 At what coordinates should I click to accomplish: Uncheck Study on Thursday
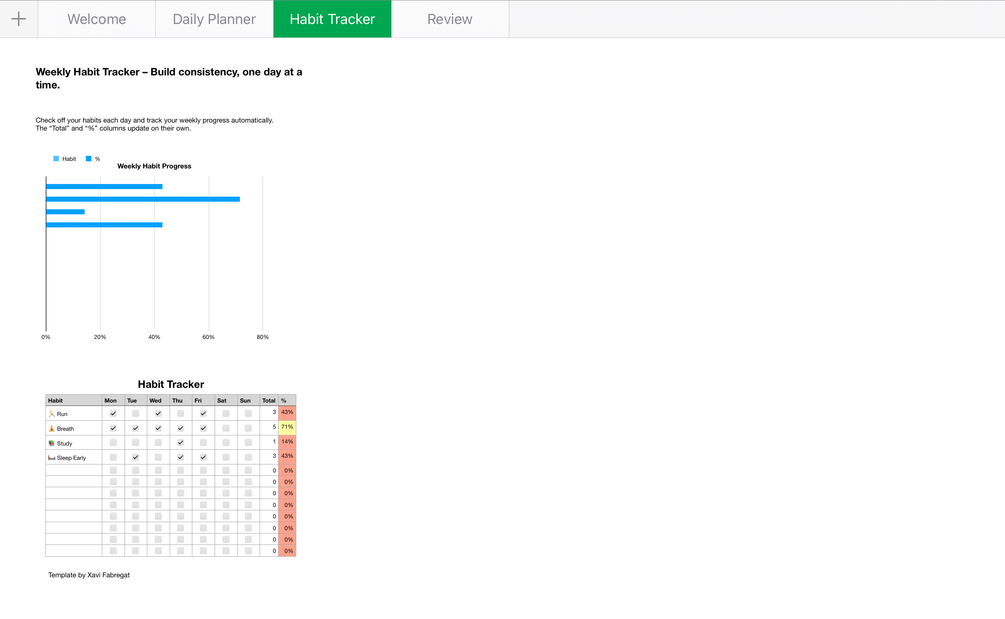[x=181, y=443]
